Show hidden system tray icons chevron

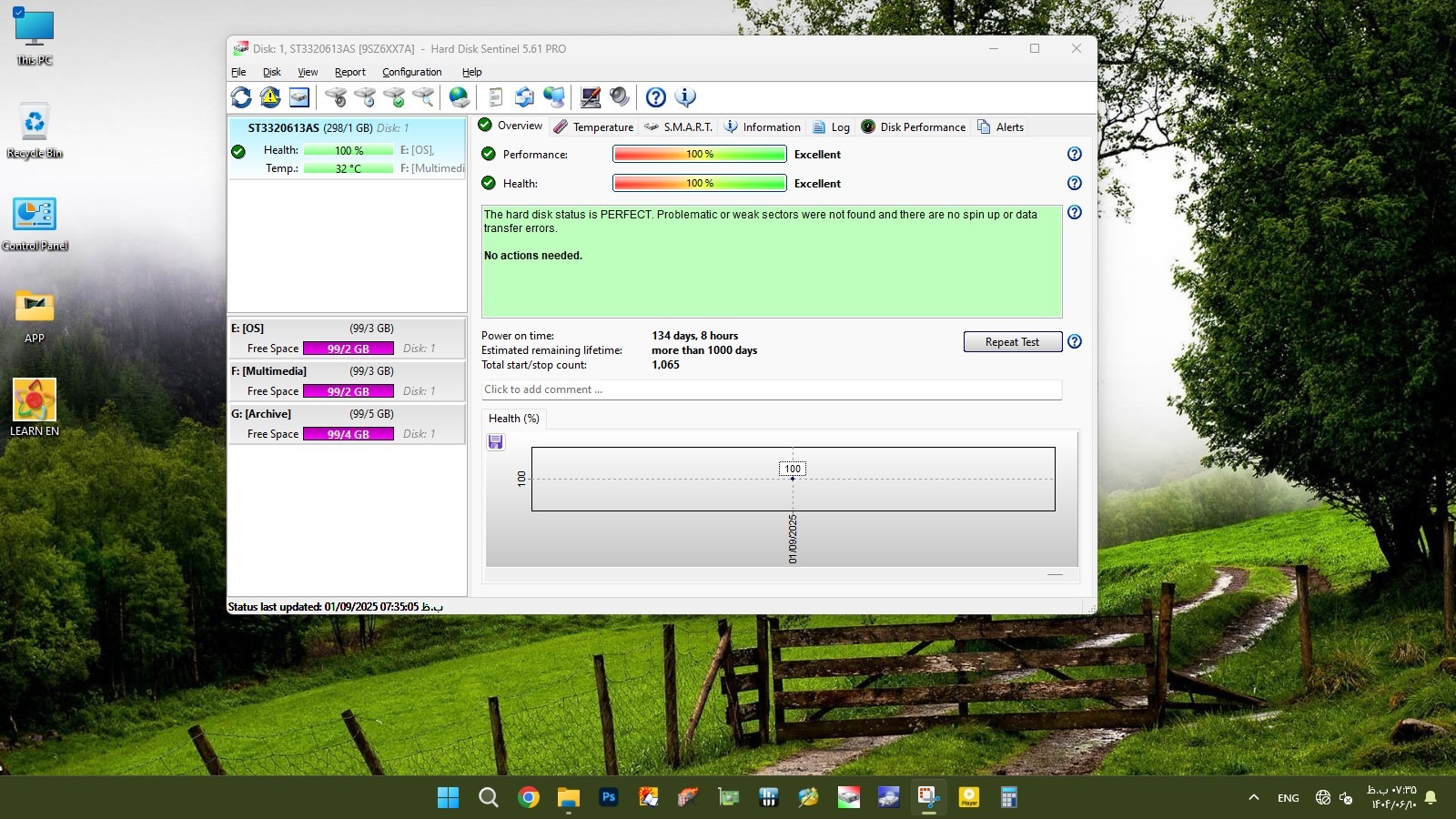1254,797
